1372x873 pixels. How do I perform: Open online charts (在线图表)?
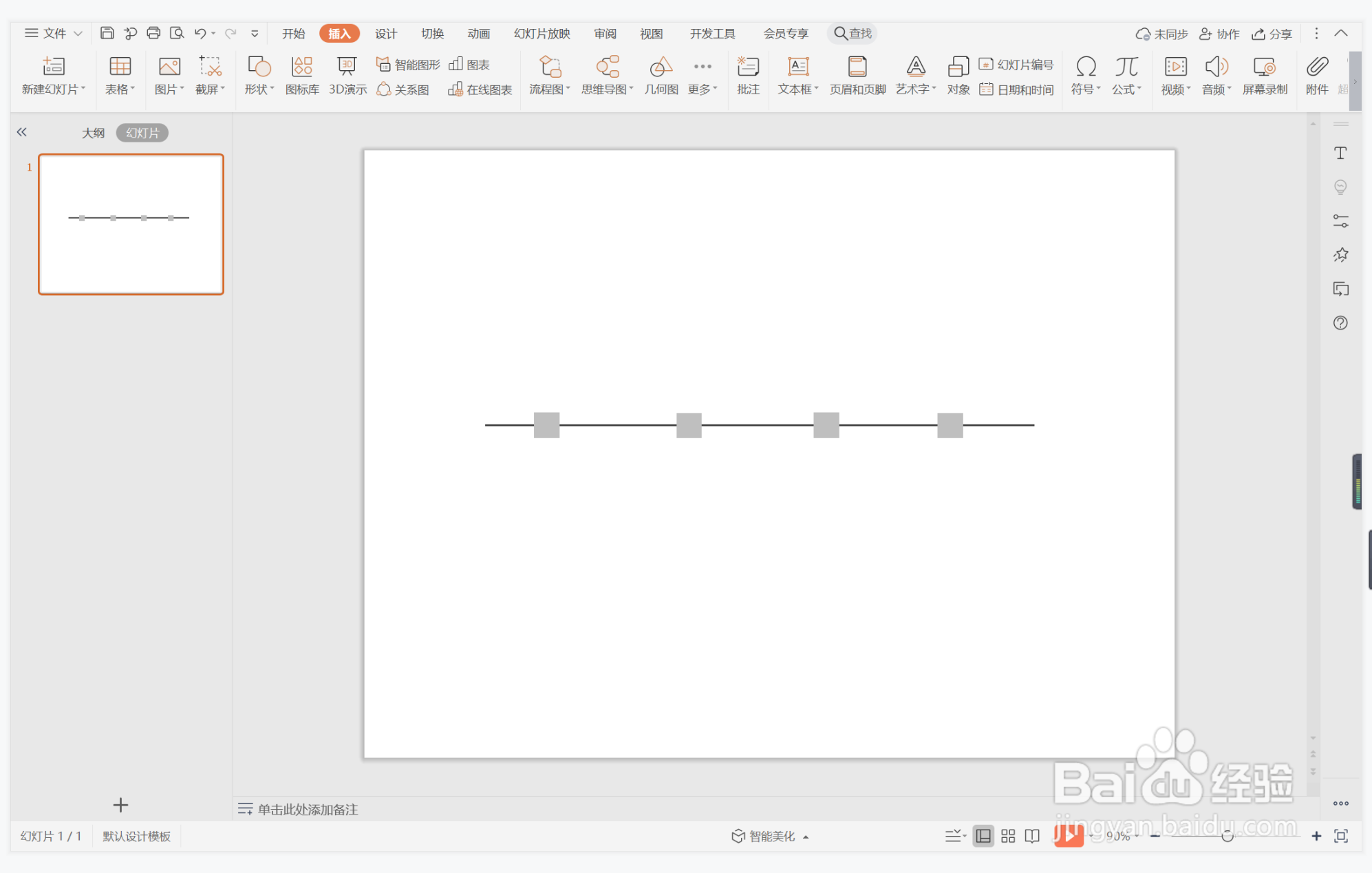pos(480,89)
